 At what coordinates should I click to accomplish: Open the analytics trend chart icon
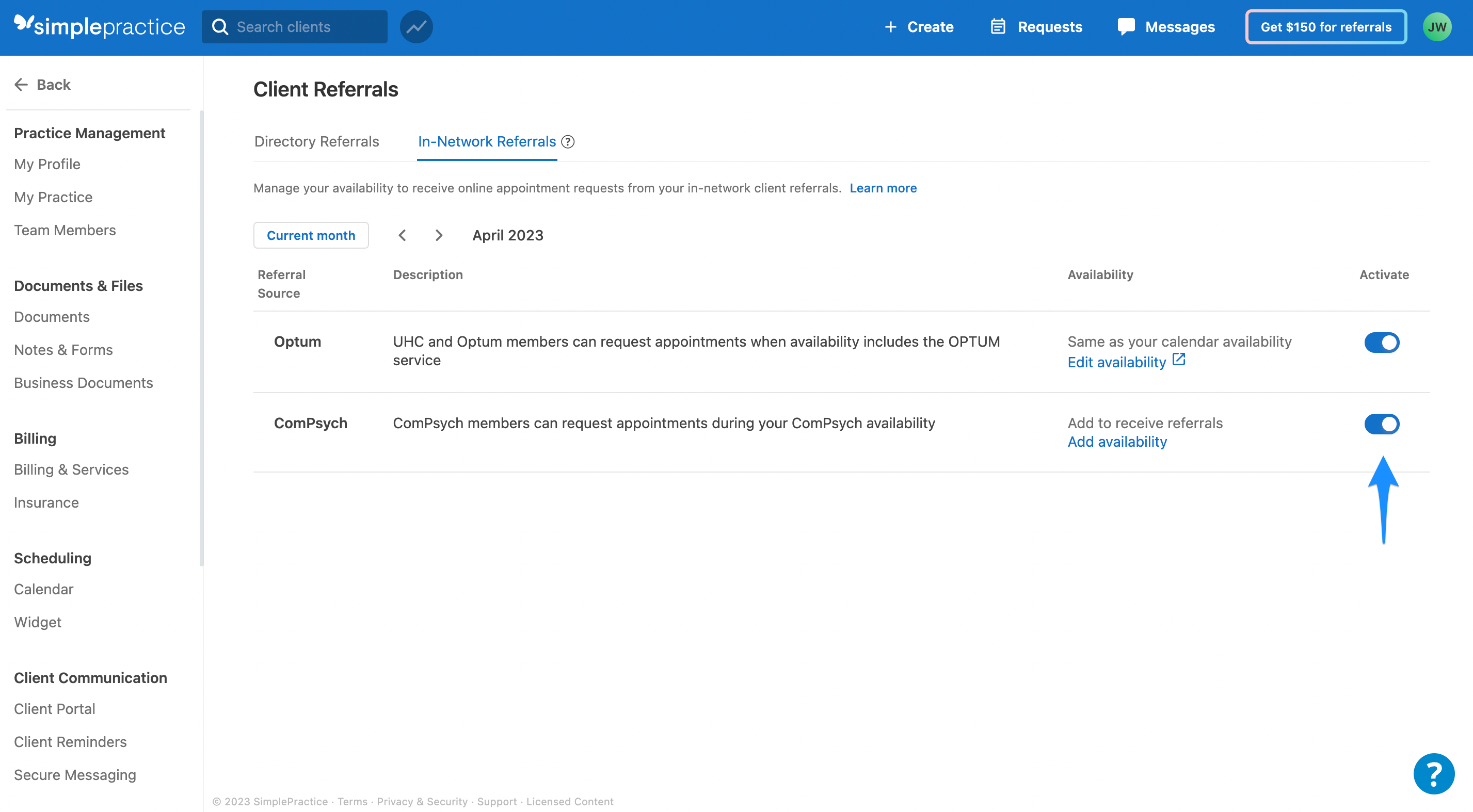415,27
